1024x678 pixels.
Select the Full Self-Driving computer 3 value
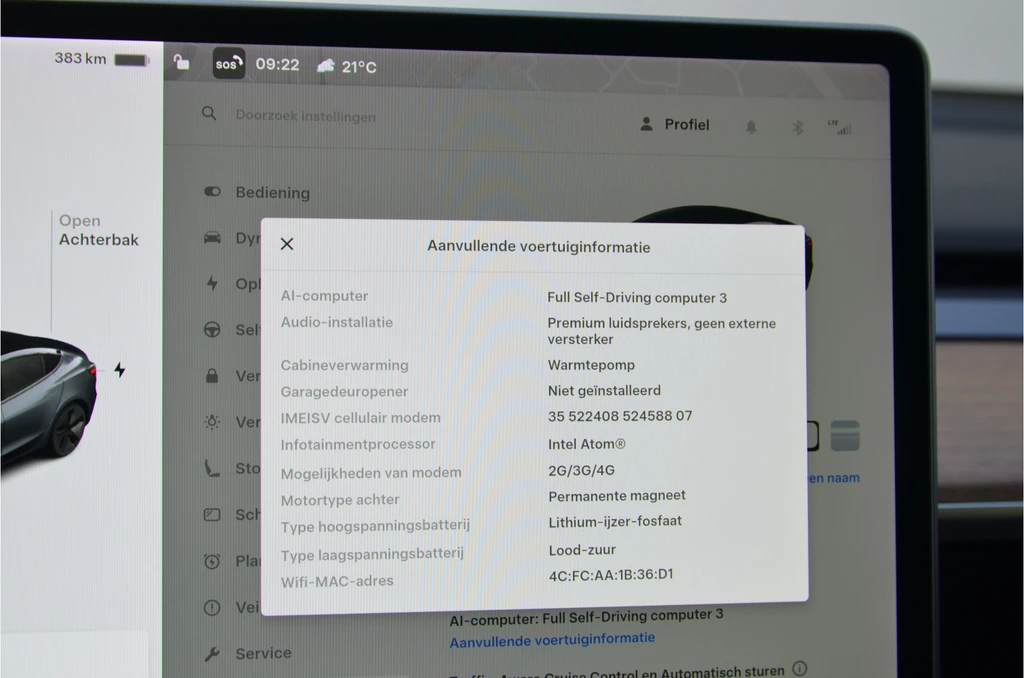coord(637,297)
